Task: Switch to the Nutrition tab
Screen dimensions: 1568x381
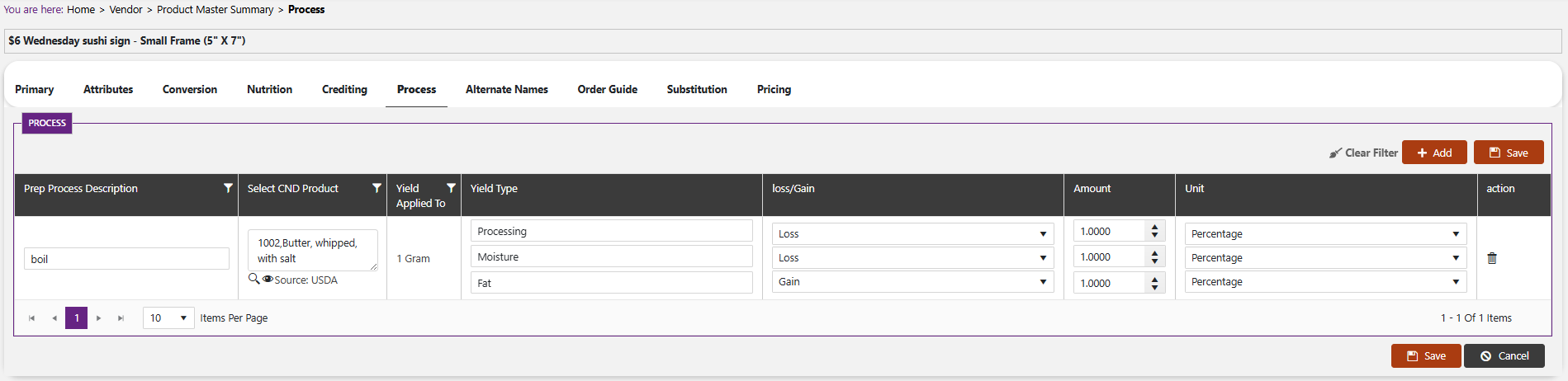Action: (x=269, y=89)
